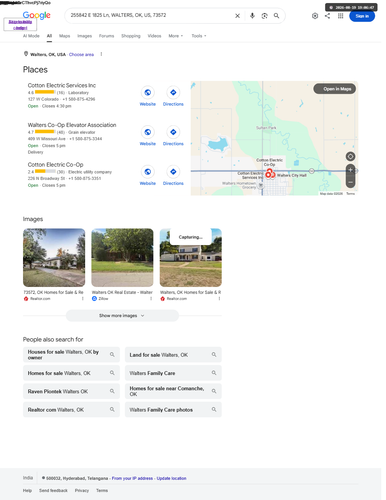
Task: Search Homes for sale near Comanche, OK
Action: tap(173, 391)
